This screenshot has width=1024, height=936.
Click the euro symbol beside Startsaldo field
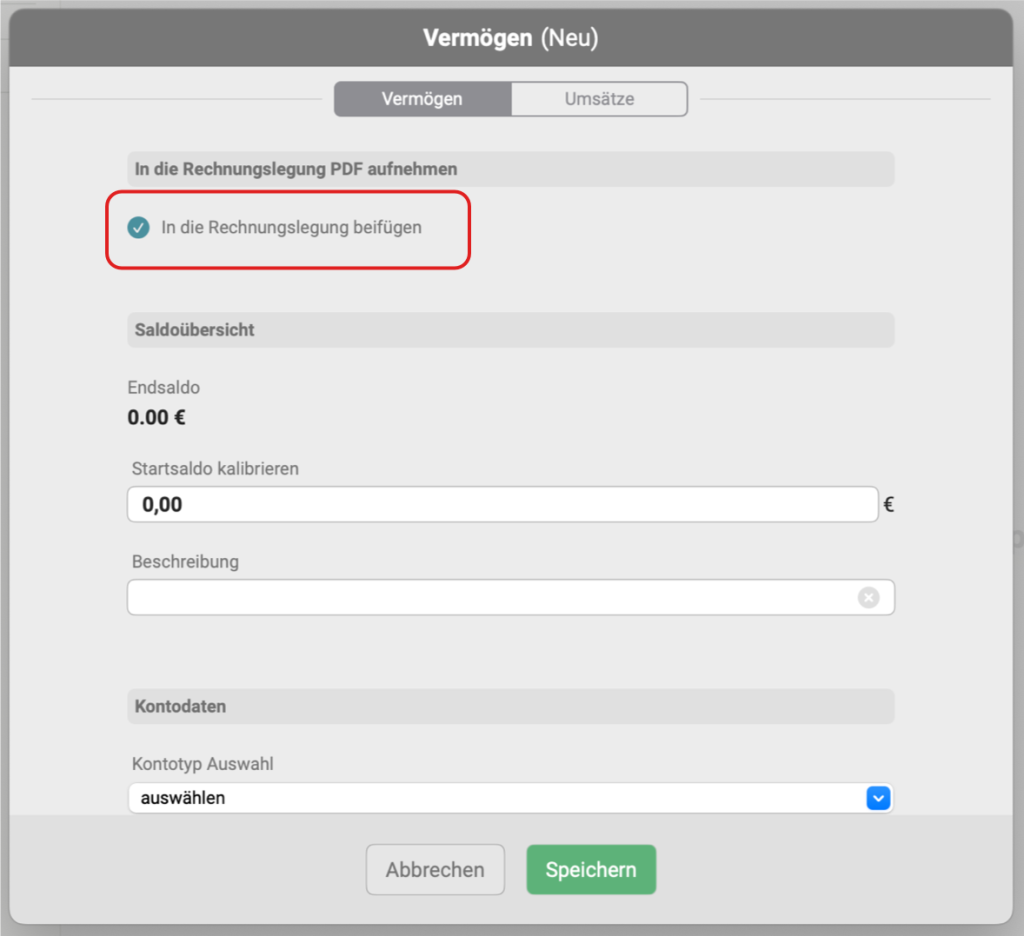point(888,505)
